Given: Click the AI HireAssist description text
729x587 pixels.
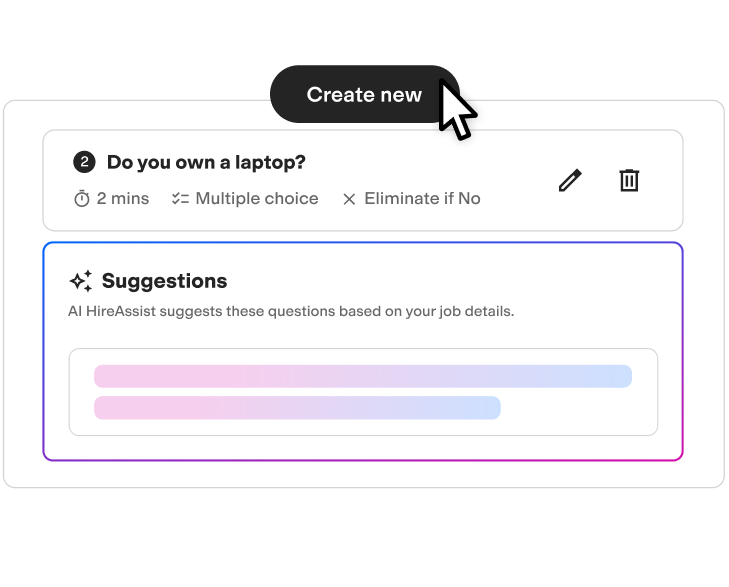Looking at the screenshot, I should pyautogui.click(x=291, y=311).
